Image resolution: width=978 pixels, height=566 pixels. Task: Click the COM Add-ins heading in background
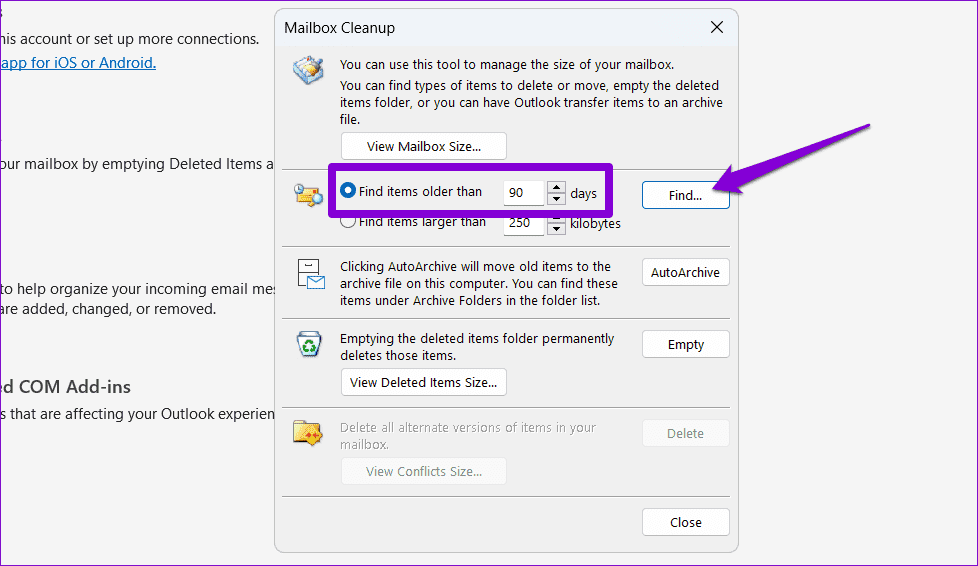point(65,386)
